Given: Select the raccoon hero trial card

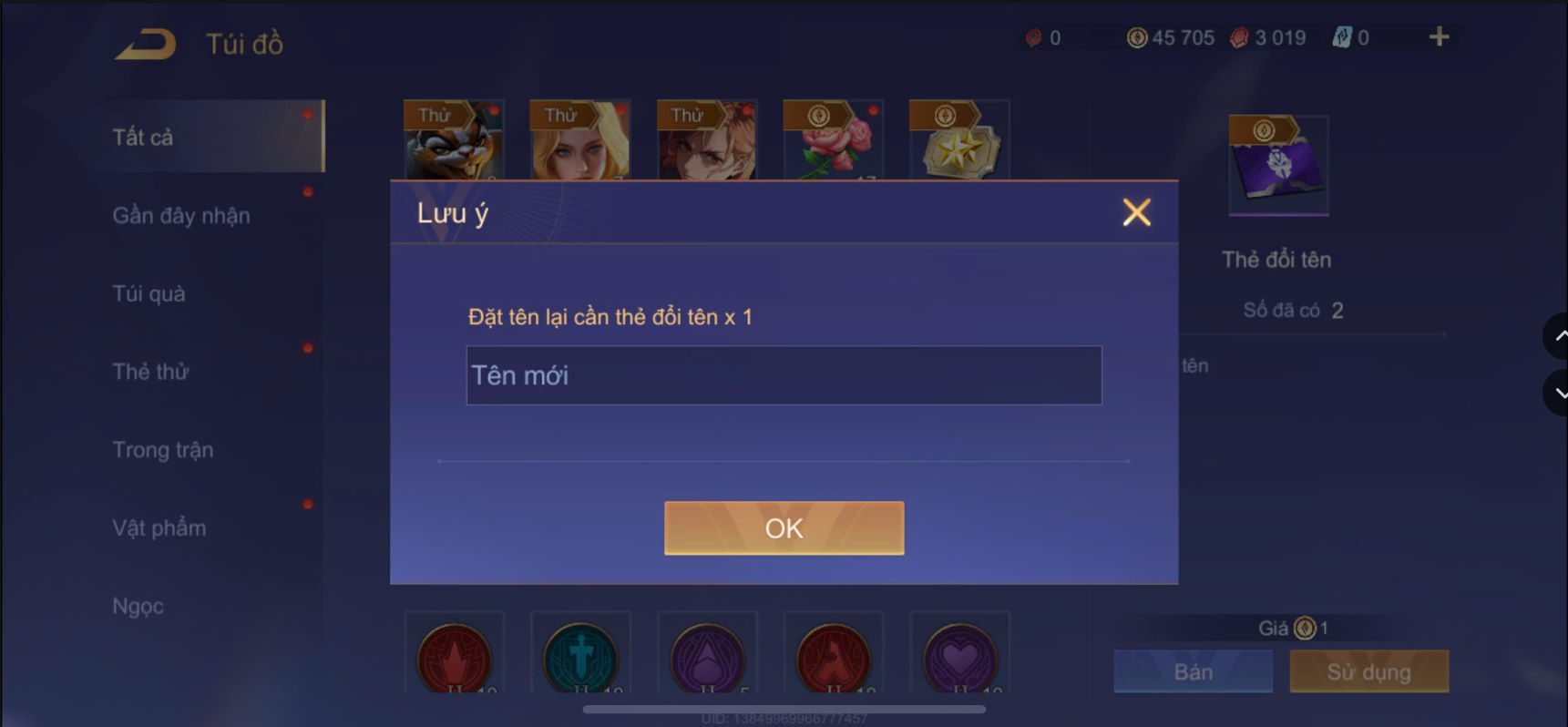Looking at the screenshot, I should pyautogui.click(x=454, y=140).
